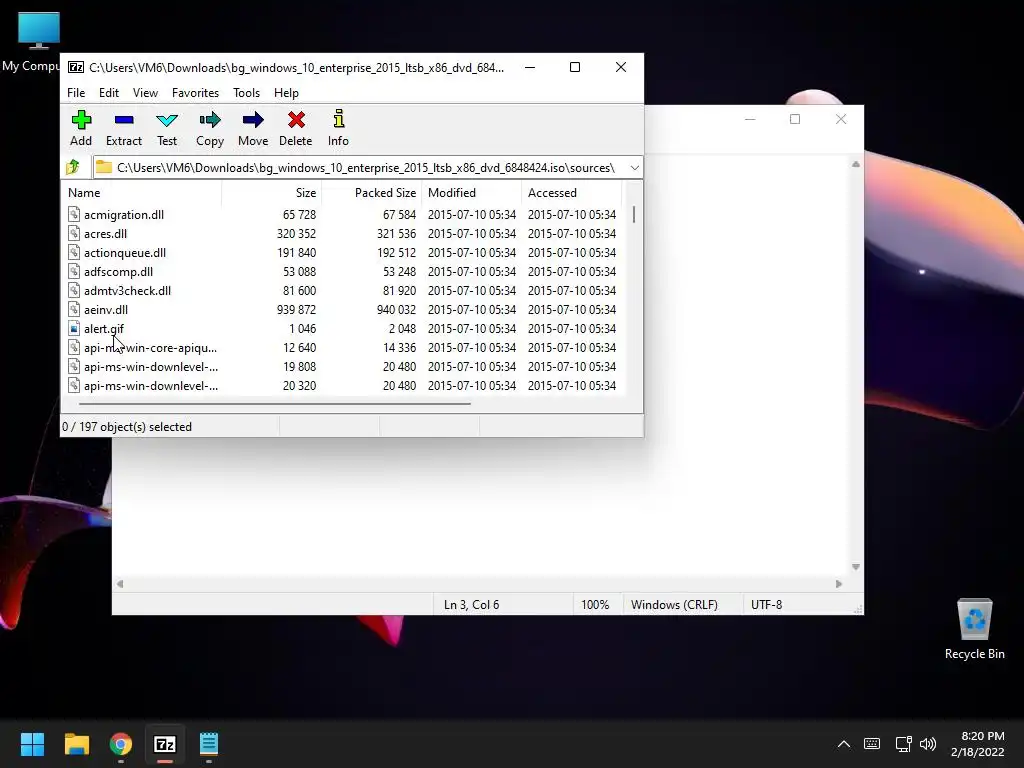Select the api-ms-win-core-apiqu... file row
This screenshot has width=1024, height=768.
tap(342, 347)
